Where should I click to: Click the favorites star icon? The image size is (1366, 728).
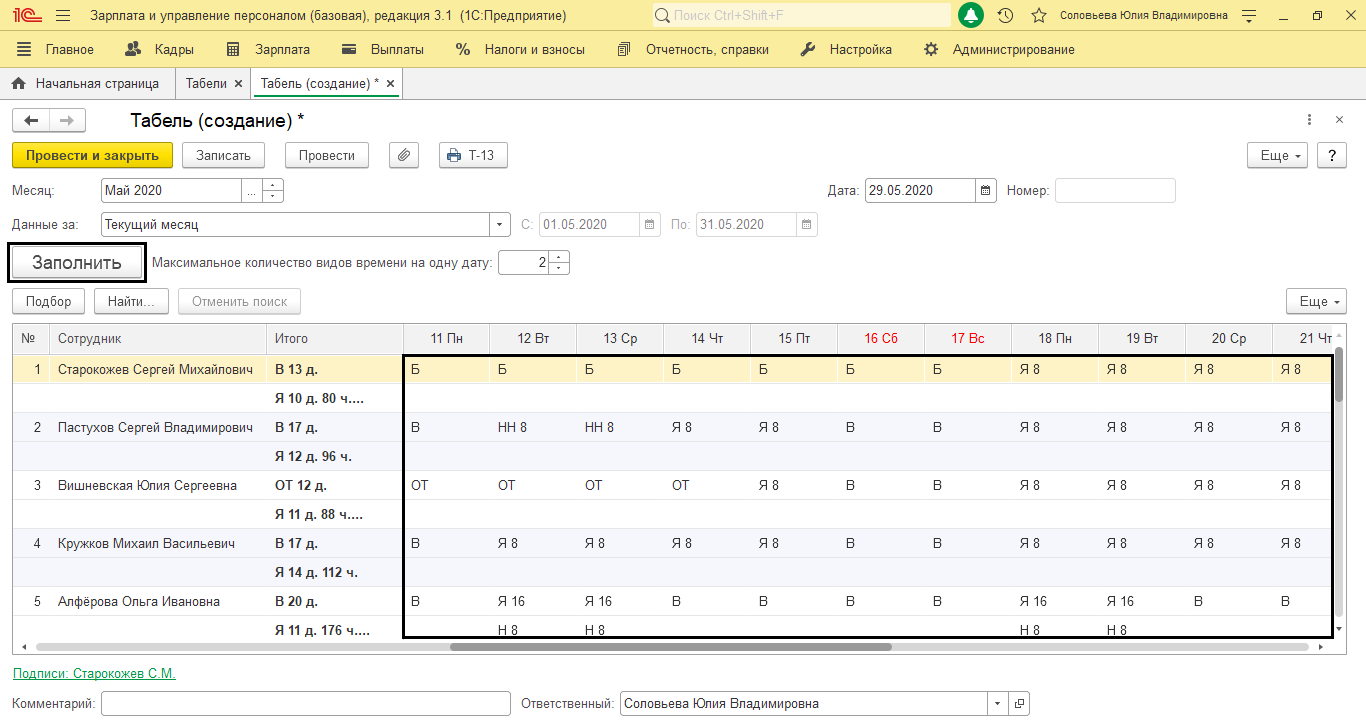point(1039,16)
